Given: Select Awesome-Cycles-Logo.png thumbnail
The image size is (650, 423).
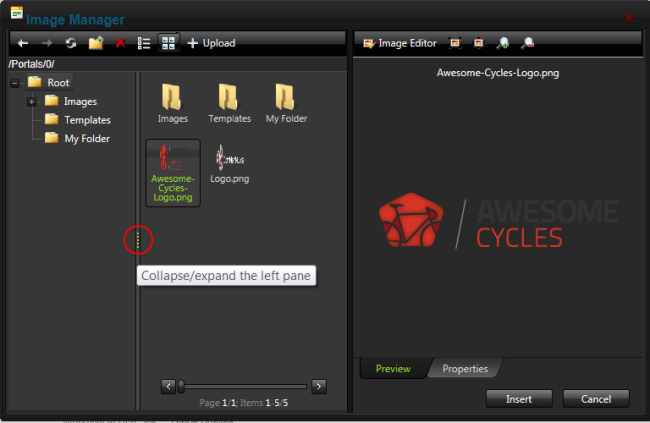Looking at the screenshot, I should [x=173, y=173].
